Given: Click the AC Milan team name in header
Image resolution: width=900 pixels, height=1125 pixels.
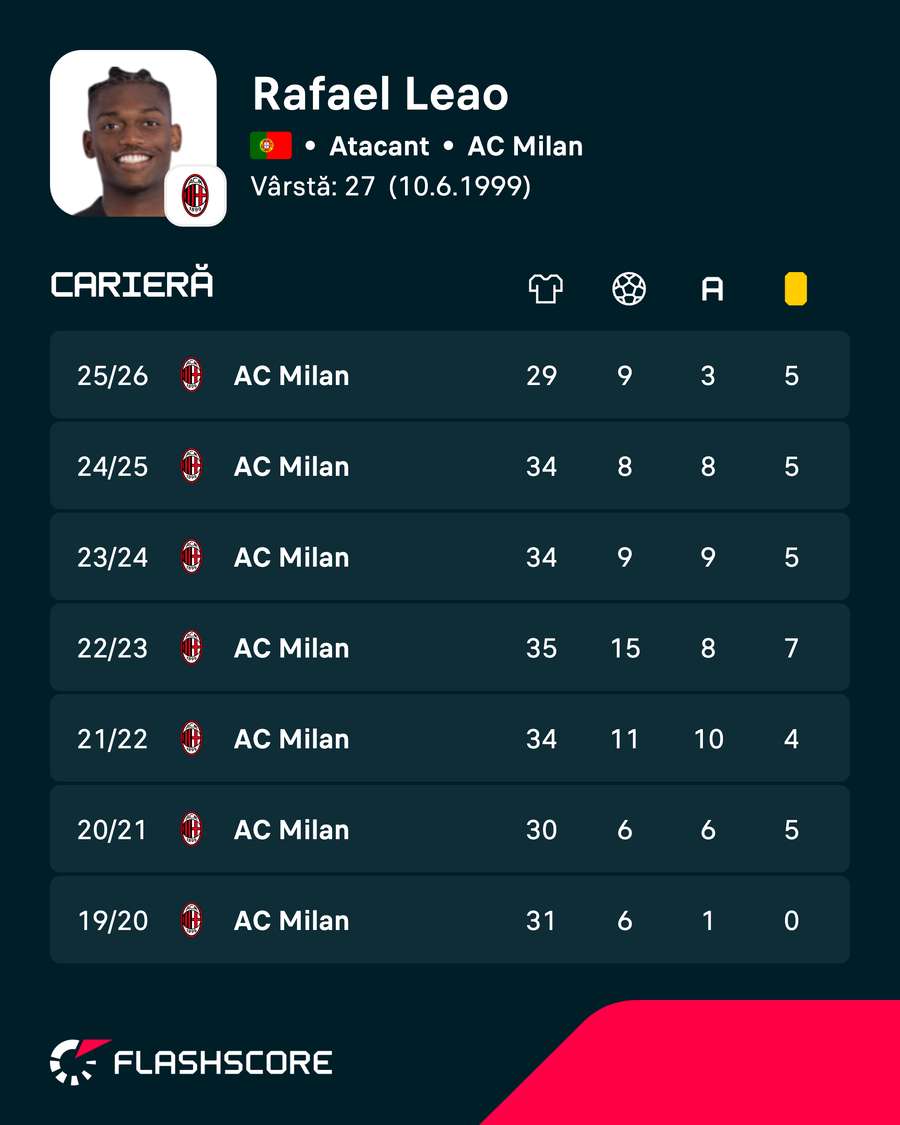Looking at the screenshot, I should 525,146.
